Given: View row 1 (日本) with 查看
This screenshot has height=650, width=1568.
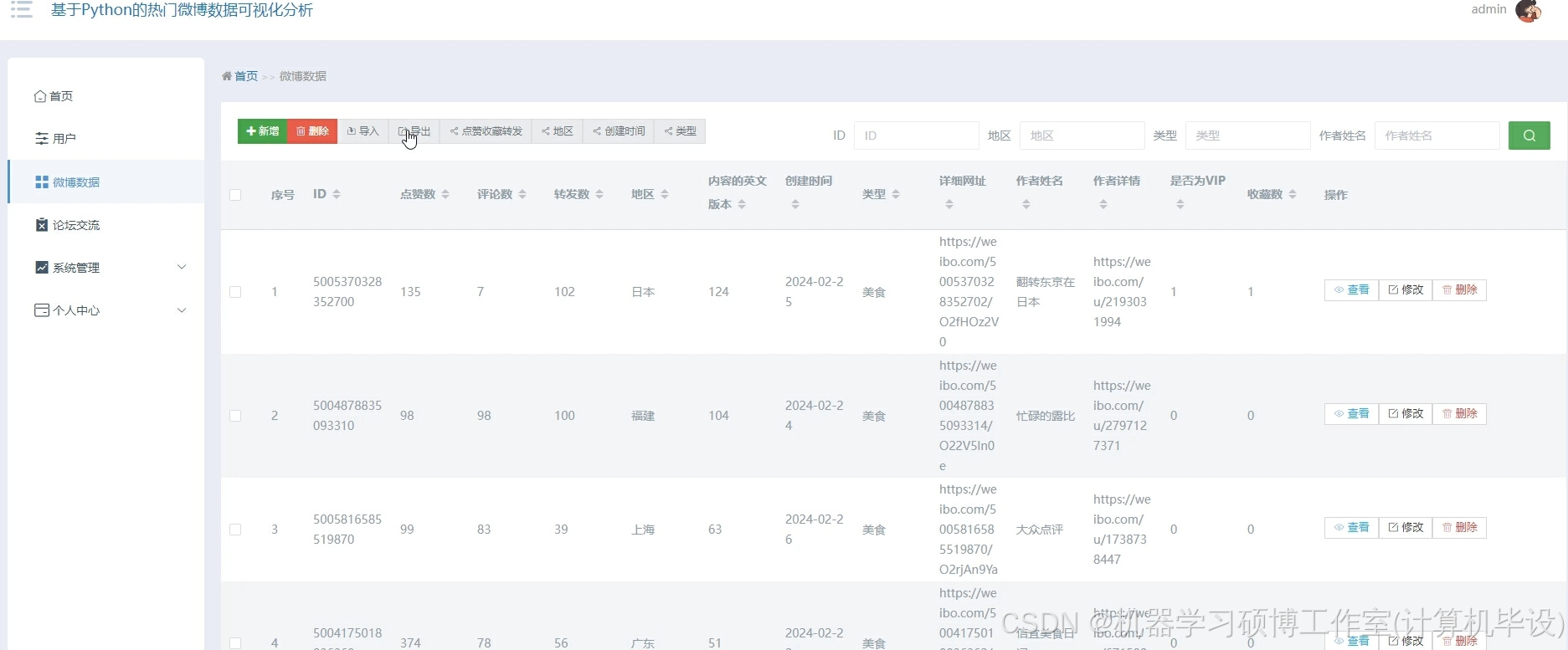Looking at the screenshot, I should pyautogui.click(x=1351, y=290).
